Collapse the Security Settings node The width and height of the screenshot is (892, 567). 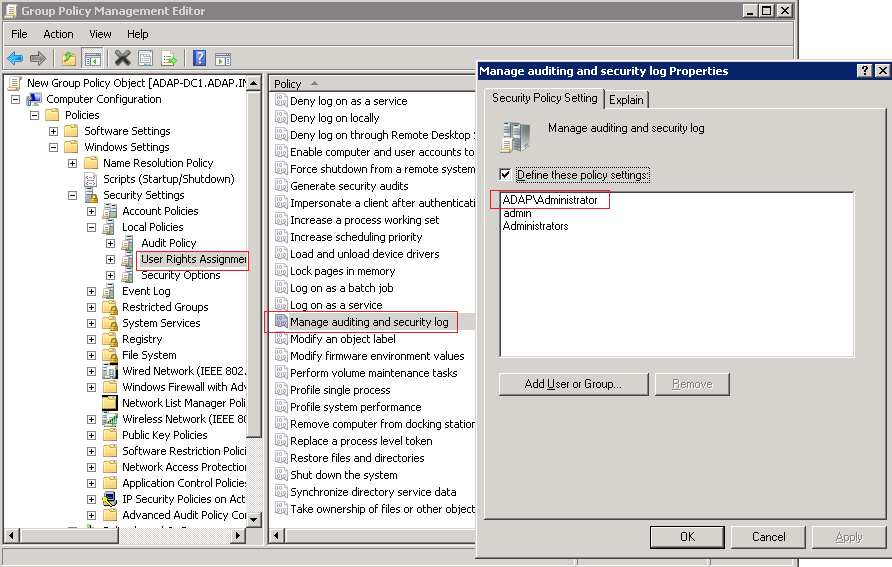pyautogui.click(x=72, y=195)
